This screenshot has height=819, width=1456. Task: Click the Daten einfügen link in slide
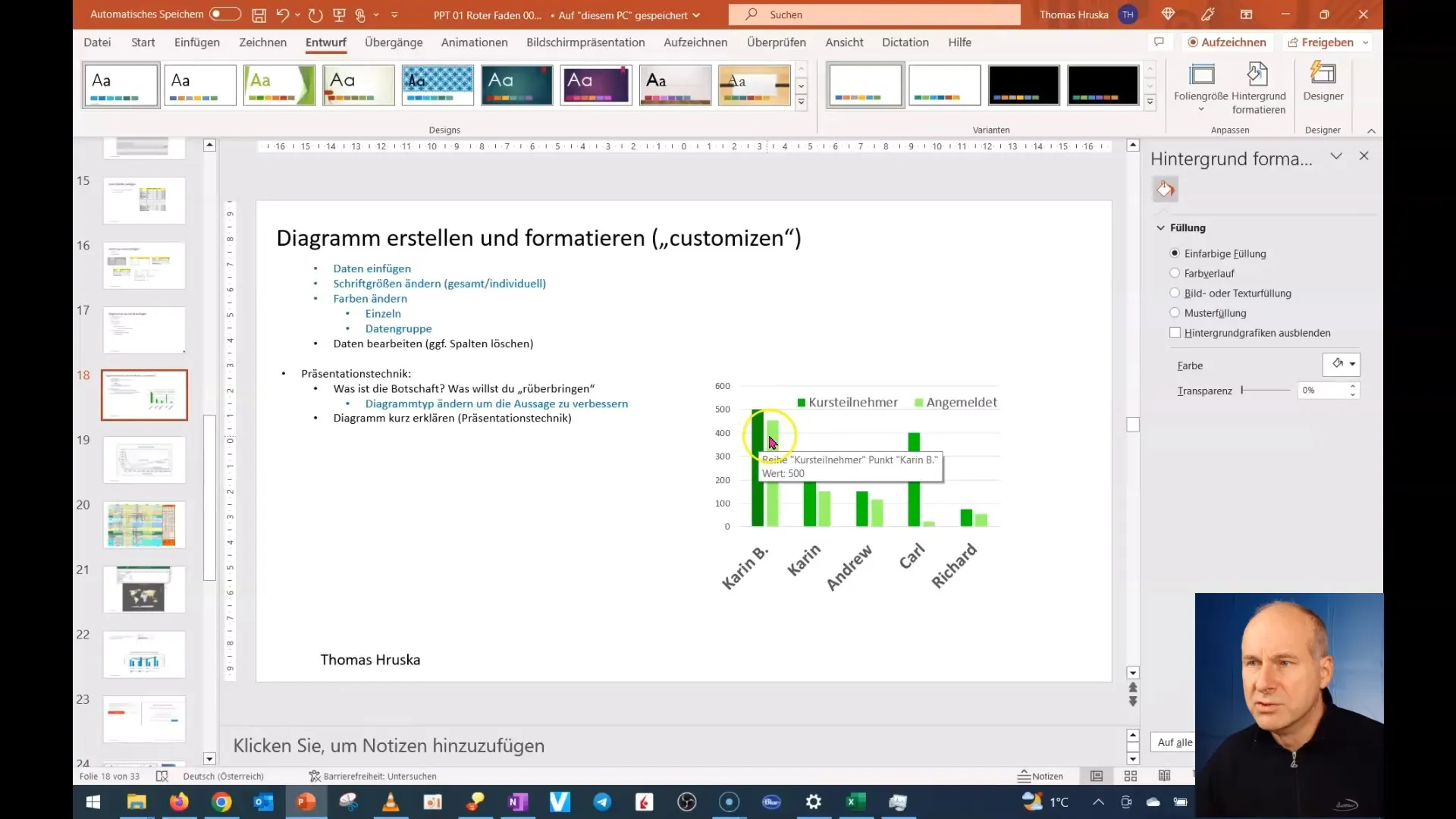pos(372,268)
